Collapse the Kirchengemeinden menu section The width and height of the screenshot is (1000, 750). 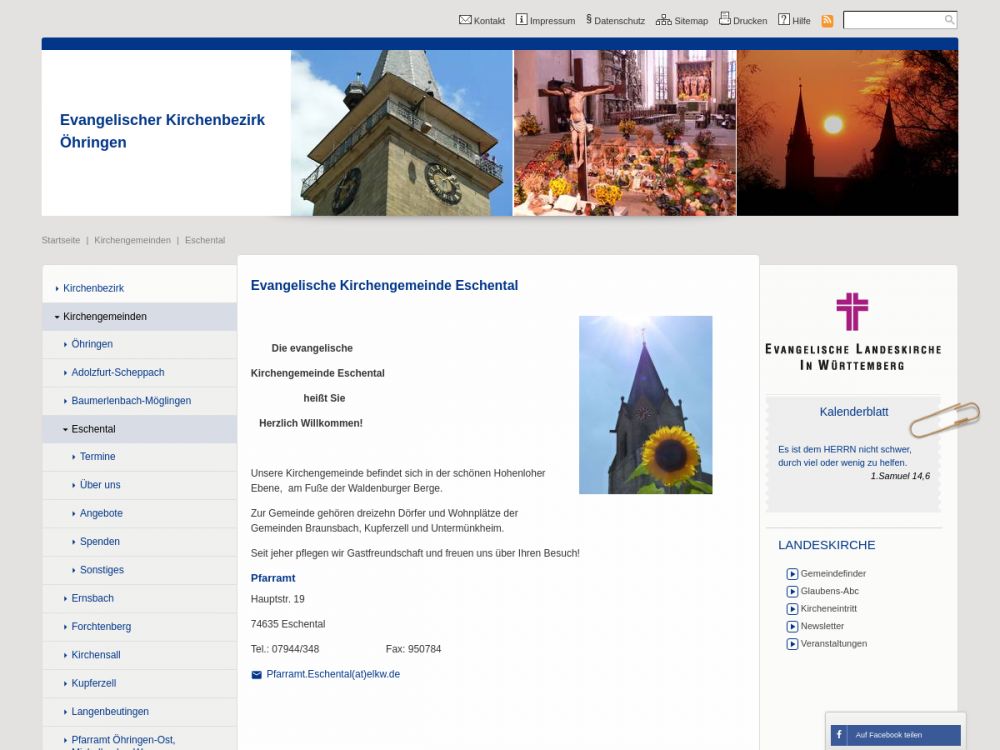[x=57, y=317]
